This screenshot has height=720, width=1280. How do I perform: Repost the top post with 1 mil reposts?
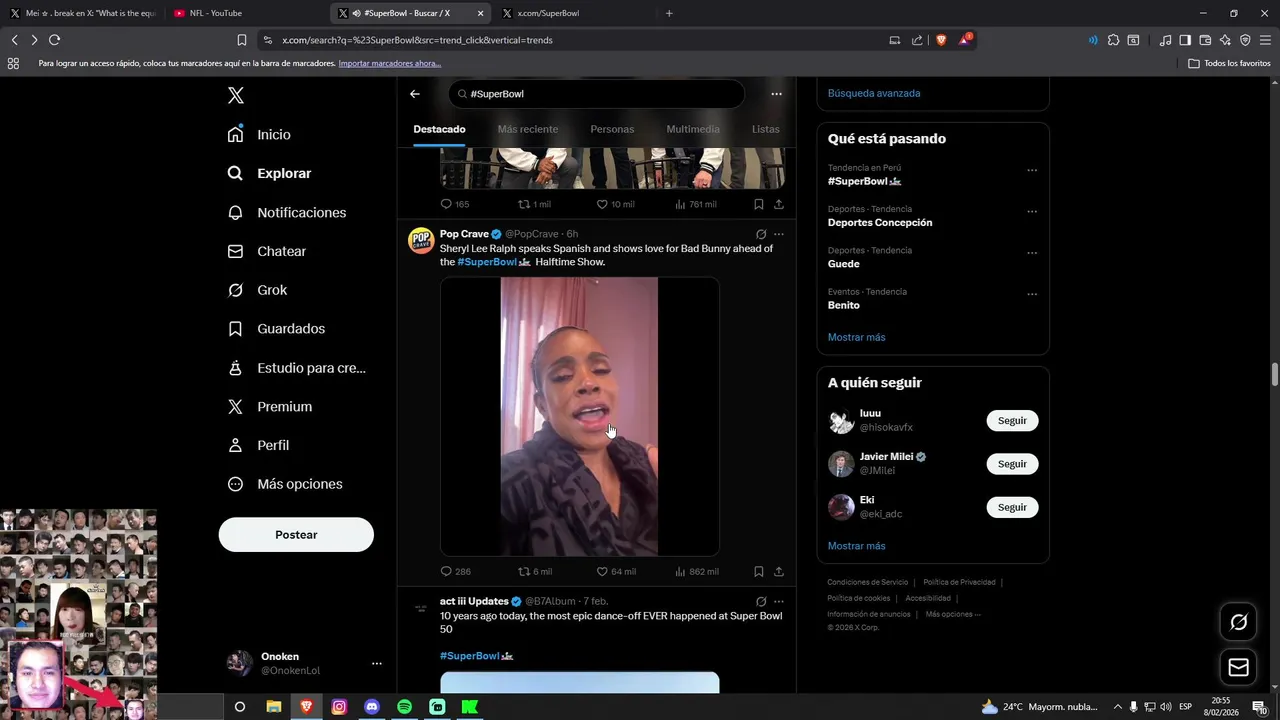click(x=534, y=204)
